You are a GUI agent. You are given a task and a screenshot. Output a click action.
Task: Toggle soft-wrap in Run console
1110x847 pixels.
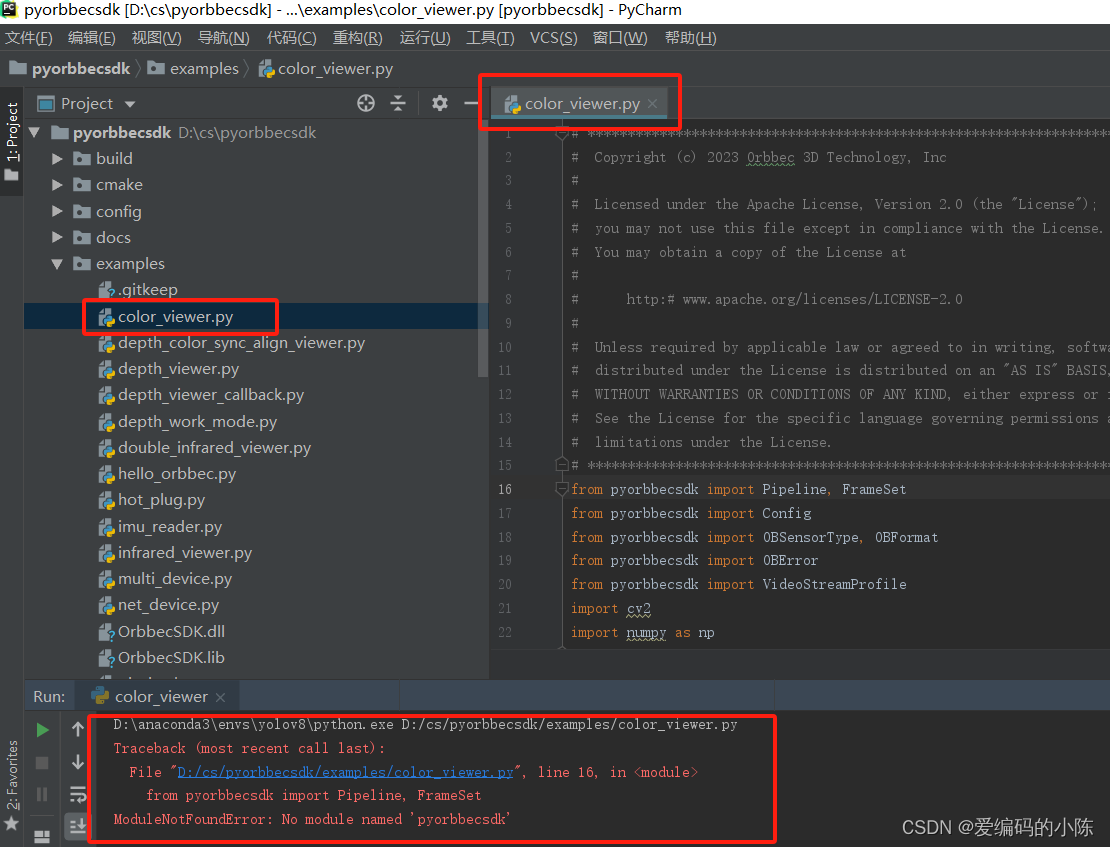[78, 794]
